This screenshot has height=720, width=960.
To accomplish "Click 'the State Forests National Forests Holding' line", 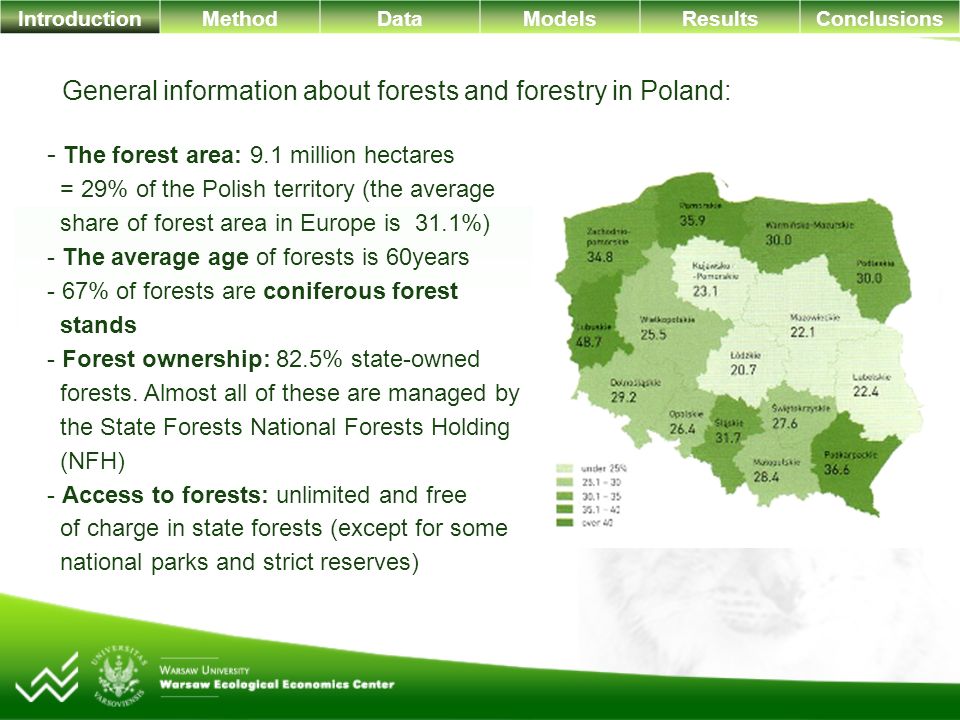I will (285, 427).
